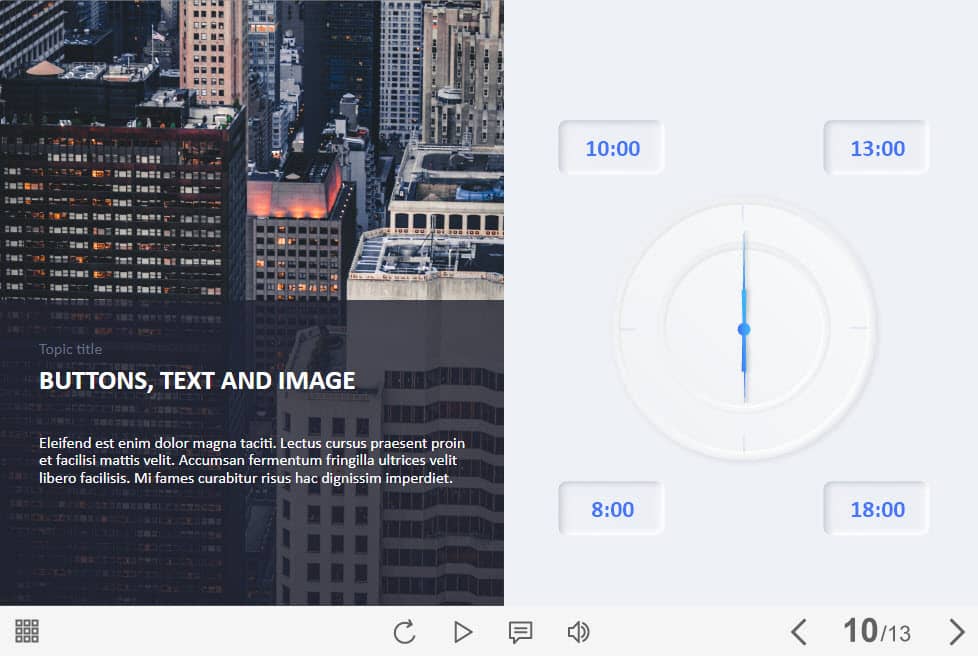Pick the 8:00 time button

(x=612, y=509)
